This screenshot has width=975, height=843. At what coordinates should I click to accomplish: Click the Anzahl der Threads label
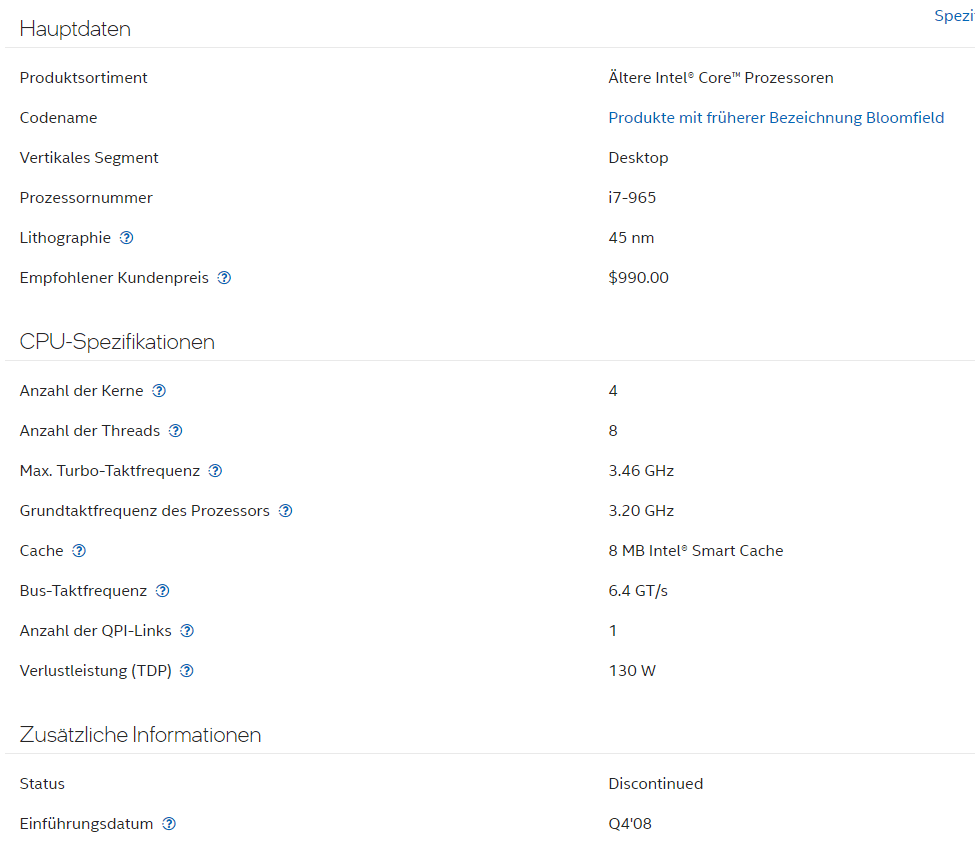(x=90, y=431)
